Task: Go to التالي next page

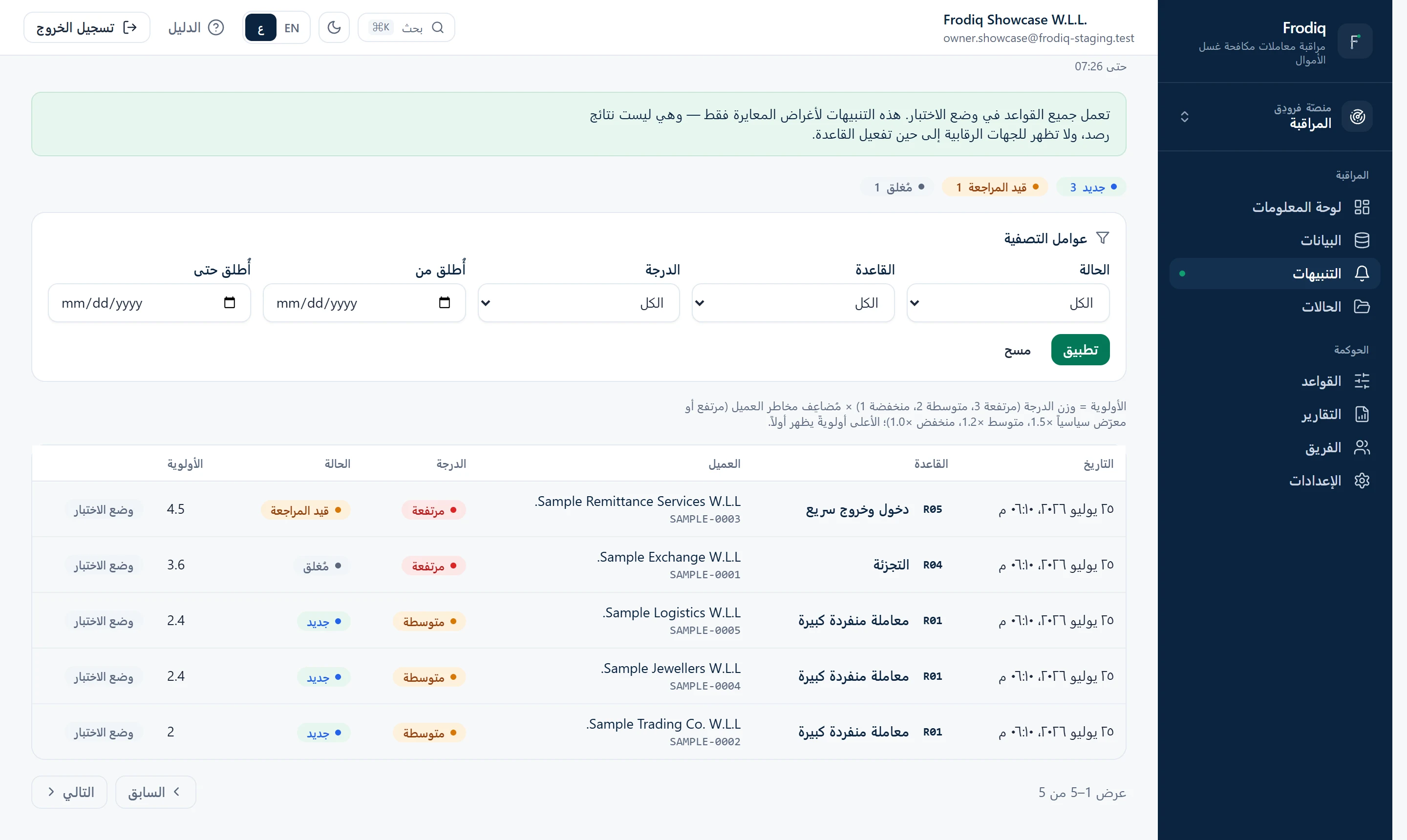Action: [x=69, y=793]
